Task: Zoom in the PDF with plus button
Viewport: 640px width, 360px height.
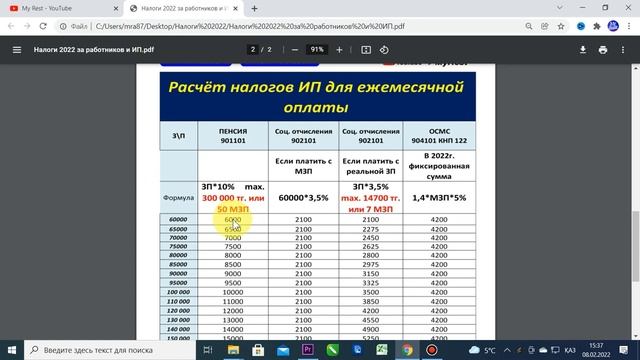Action: [x=339, y=50]
